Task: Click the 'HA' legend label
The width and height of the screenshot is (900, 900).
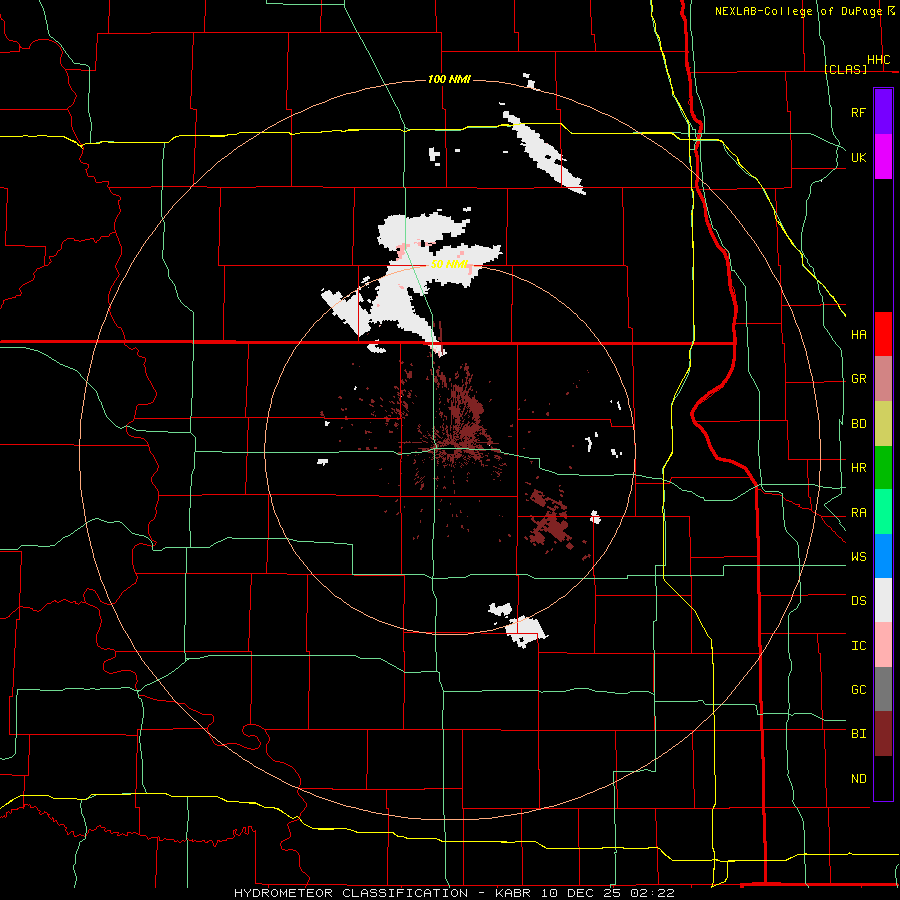Action: 858,334
